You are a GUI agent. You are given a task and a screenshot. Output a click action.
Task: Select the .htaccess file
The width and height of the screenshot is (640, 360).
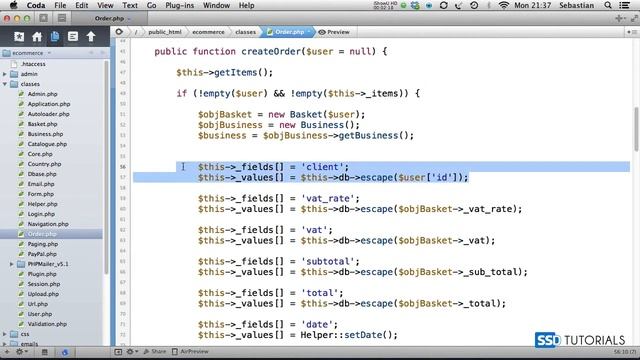coord(33,64)
